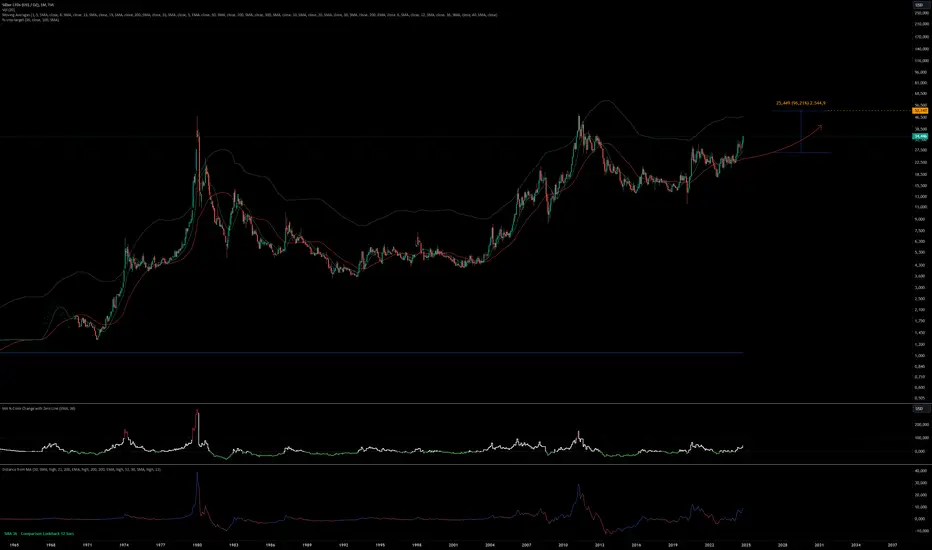The image size is (932, 550).
Task: Open the USD selector on the % Change pane
Action: (919, 408)
